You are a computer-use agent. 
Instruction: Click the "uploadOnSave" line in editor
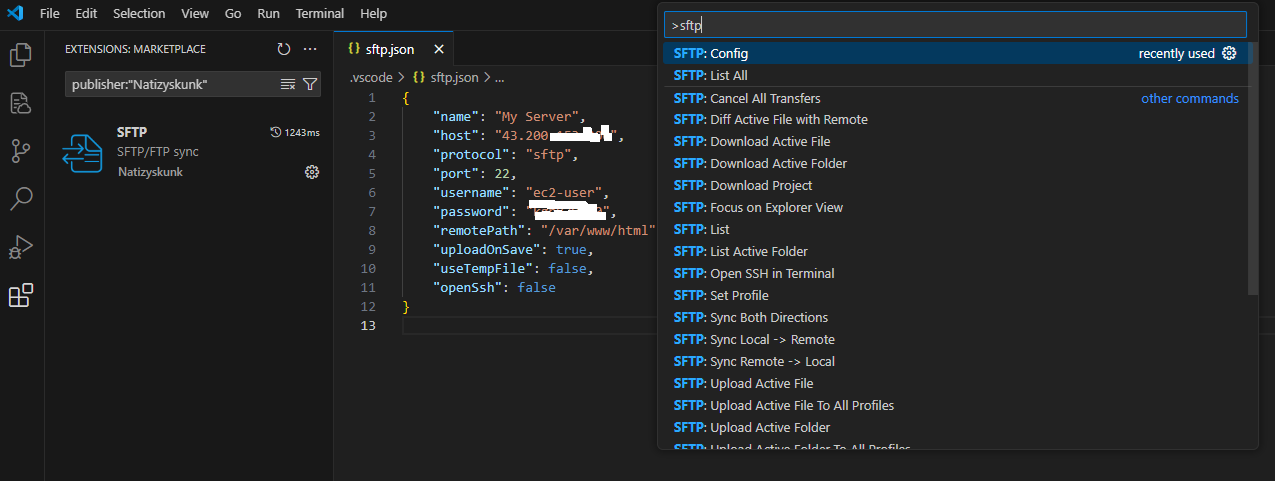pos(513,249)
